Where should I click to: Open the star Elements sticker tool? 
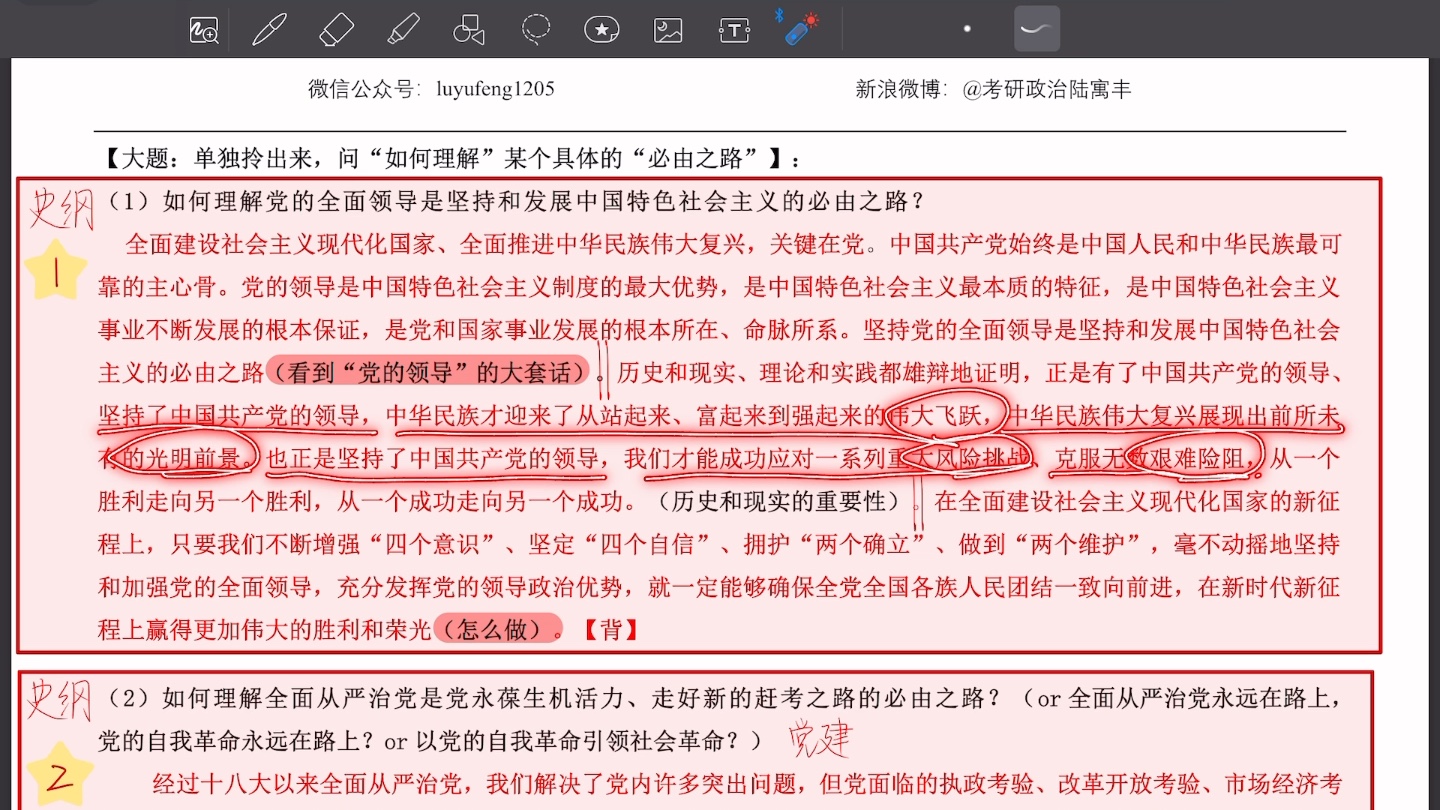tap(601, 30)
